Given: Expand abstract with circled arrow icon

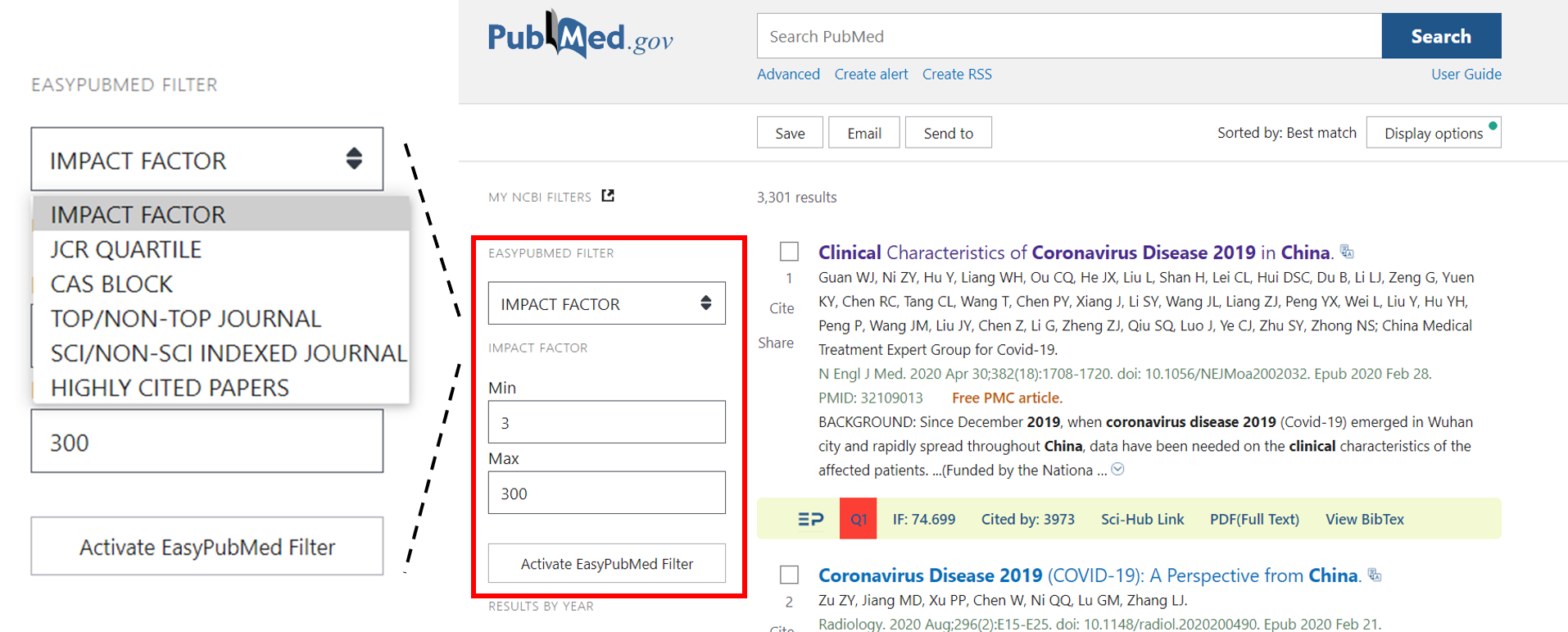Looking at the screenshot, I should pyautogui.click(x=1117, y=469).
